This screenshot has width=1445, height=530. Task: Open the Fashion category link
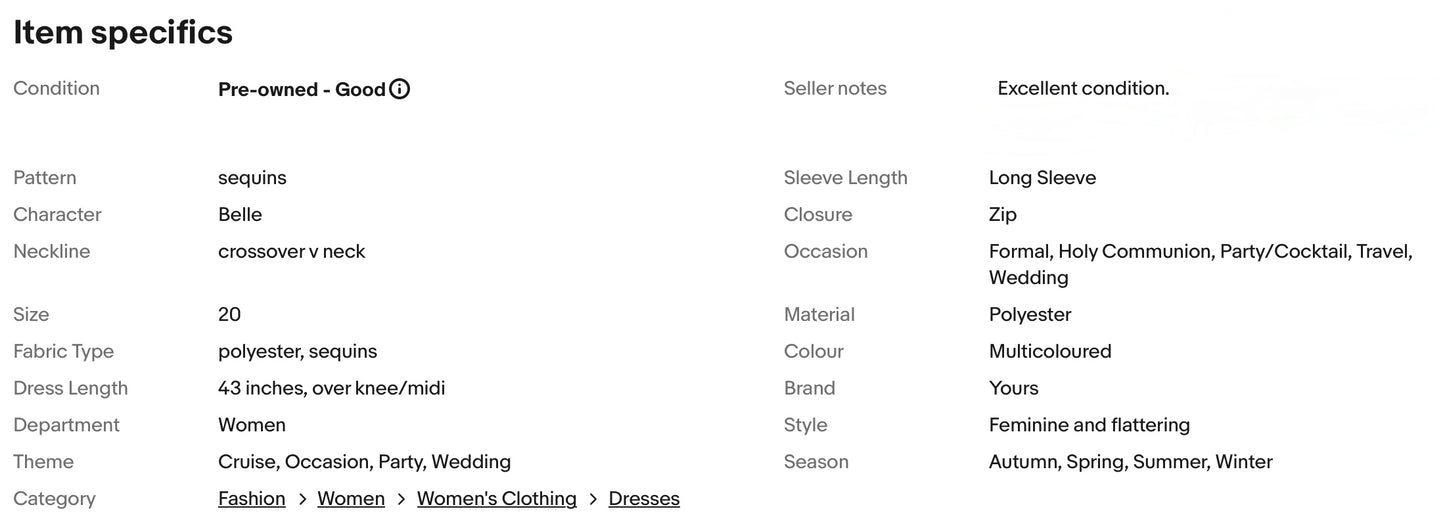pyautogui.click(x=251, y=498)
